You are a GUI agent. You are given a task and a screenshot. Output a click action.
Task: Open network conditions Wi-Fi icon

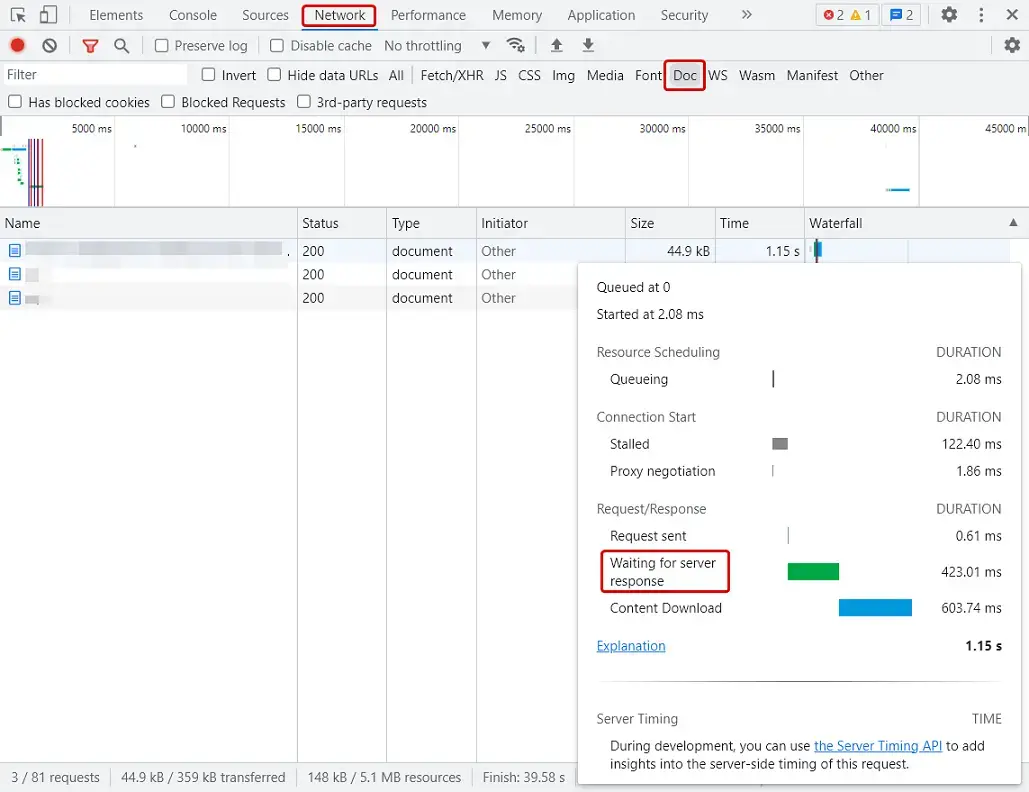coord(515,45)
